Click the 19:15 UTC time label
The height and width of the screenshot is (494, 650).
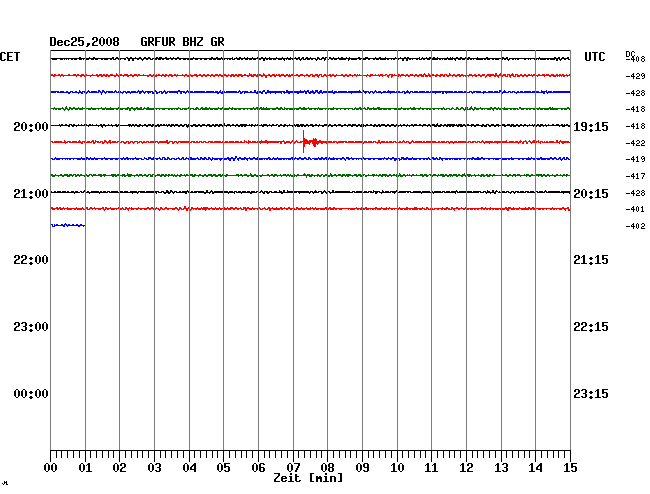(591, 127)
